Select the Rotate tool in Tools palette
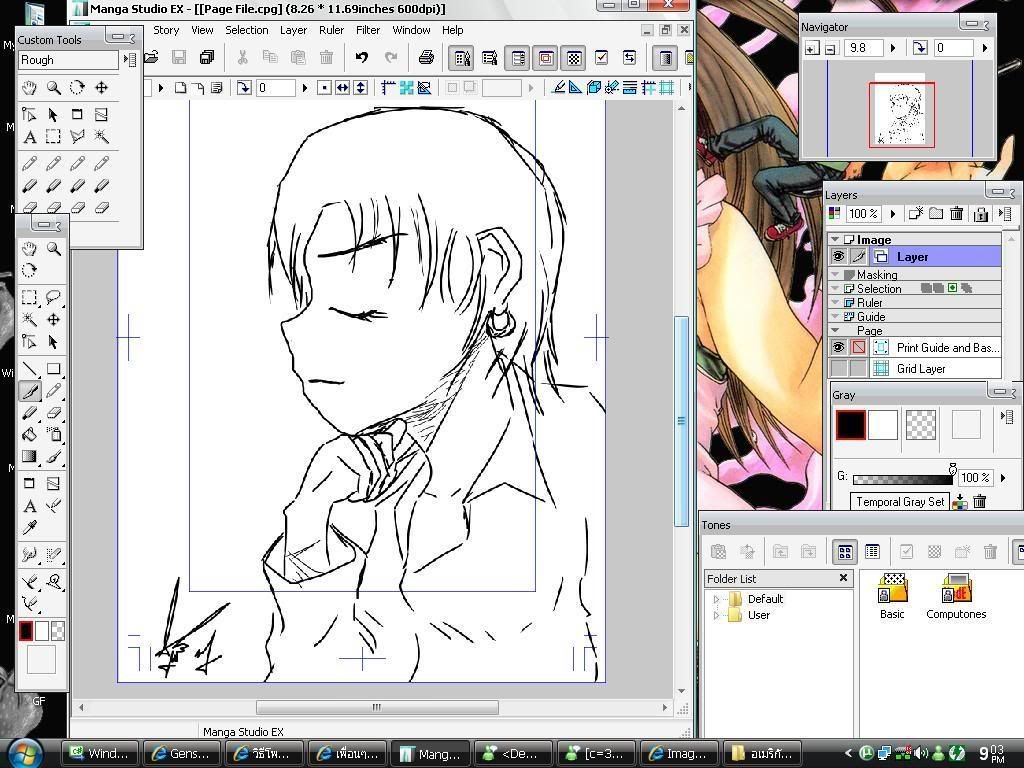Screen dimensions: 1024x768 coord(30,270)
